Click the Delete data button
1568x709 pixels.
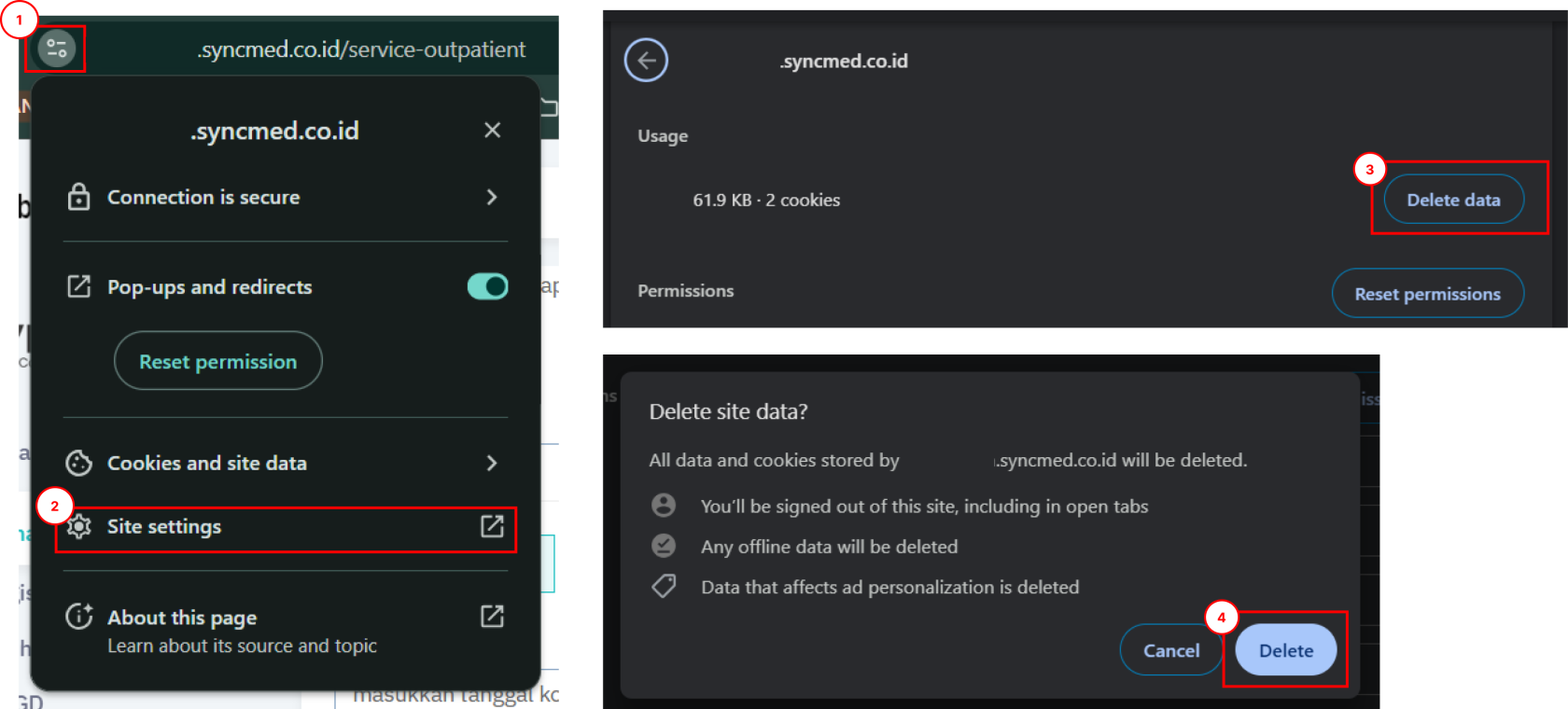click(x=1453, y=200)
